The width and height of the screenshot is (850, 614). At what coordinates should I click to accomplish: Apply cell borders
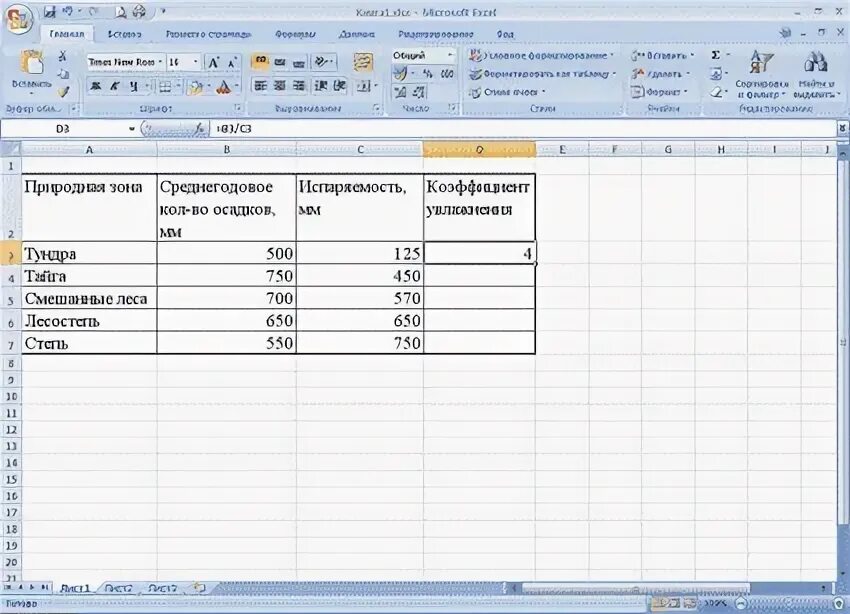pos(165,86)
